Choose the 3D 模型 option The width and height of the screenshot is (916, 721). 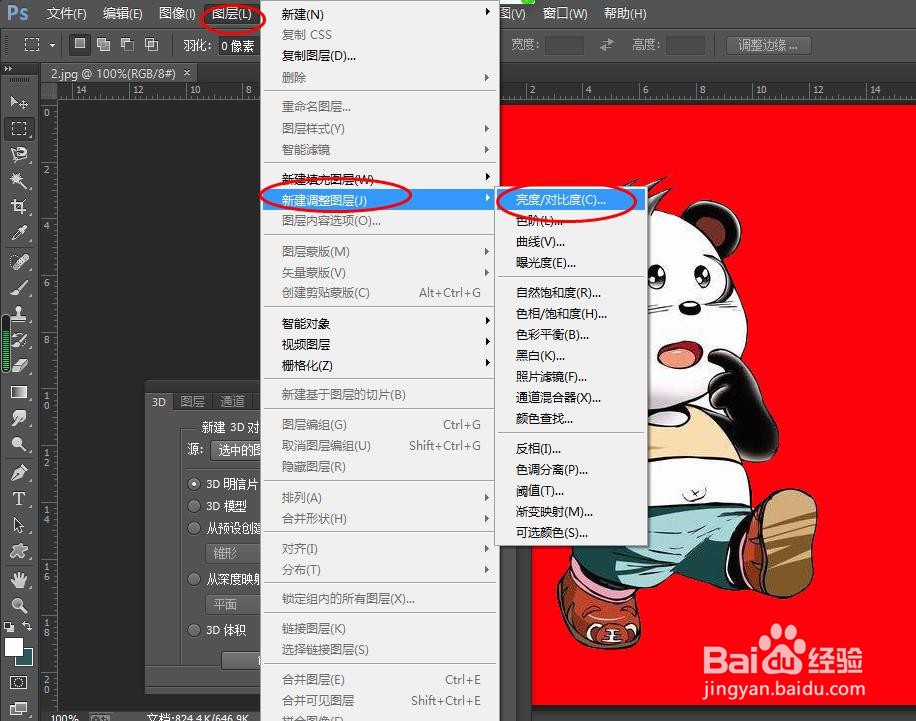[192, 505]
